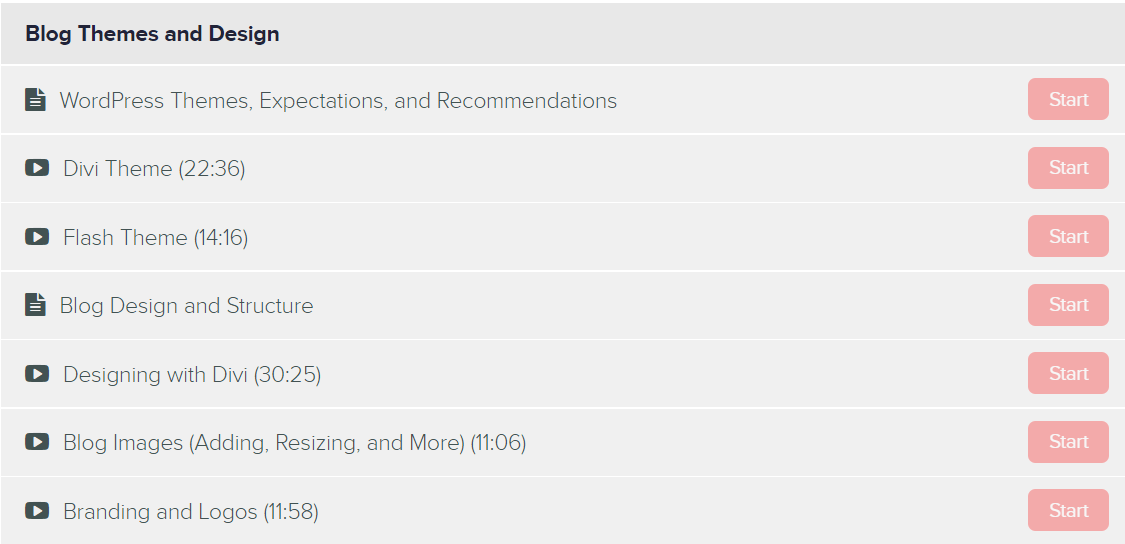Click the video icon beside Flash Theme

[x=37, y=236]
